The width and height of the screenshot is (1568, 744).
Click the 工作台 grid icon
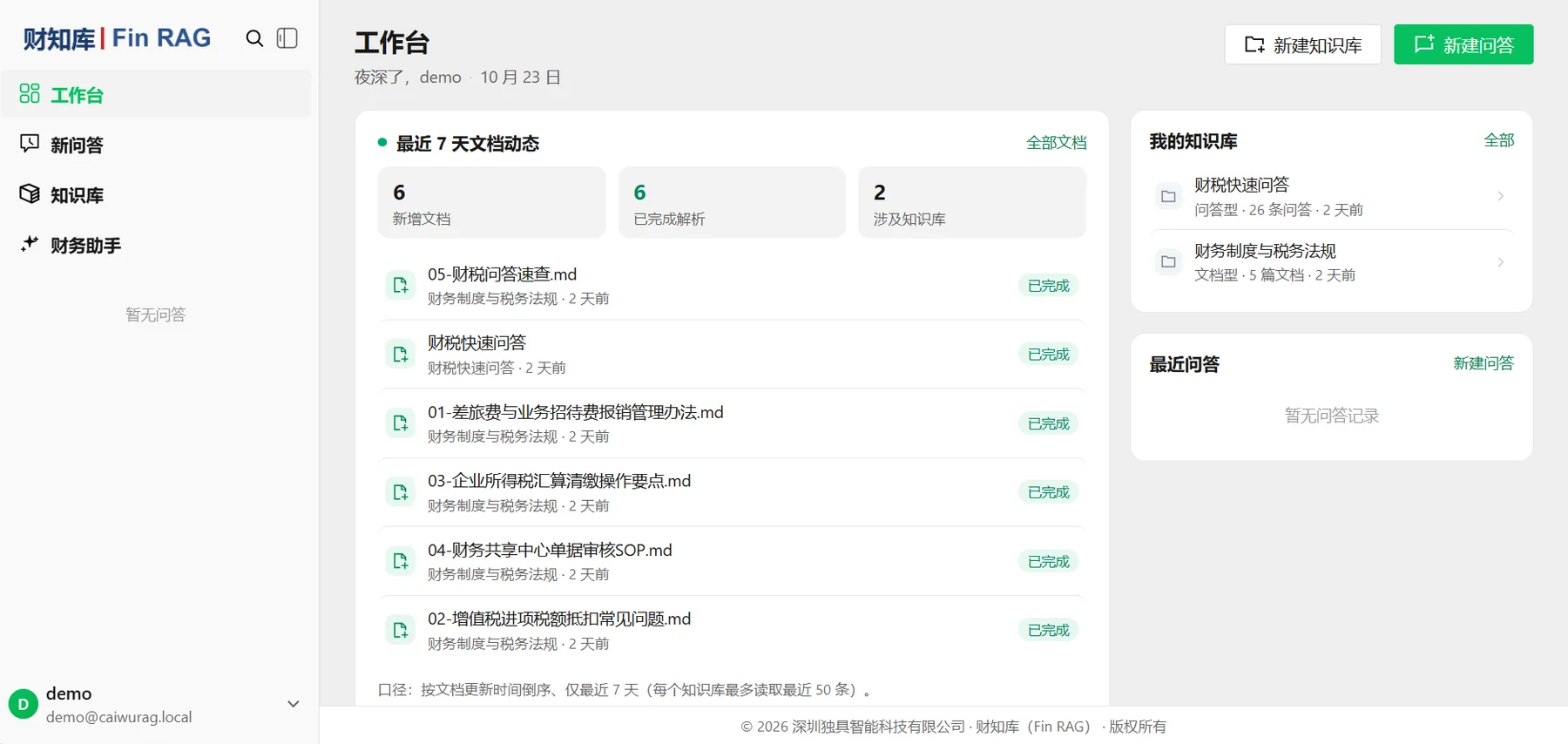(30, 94)
